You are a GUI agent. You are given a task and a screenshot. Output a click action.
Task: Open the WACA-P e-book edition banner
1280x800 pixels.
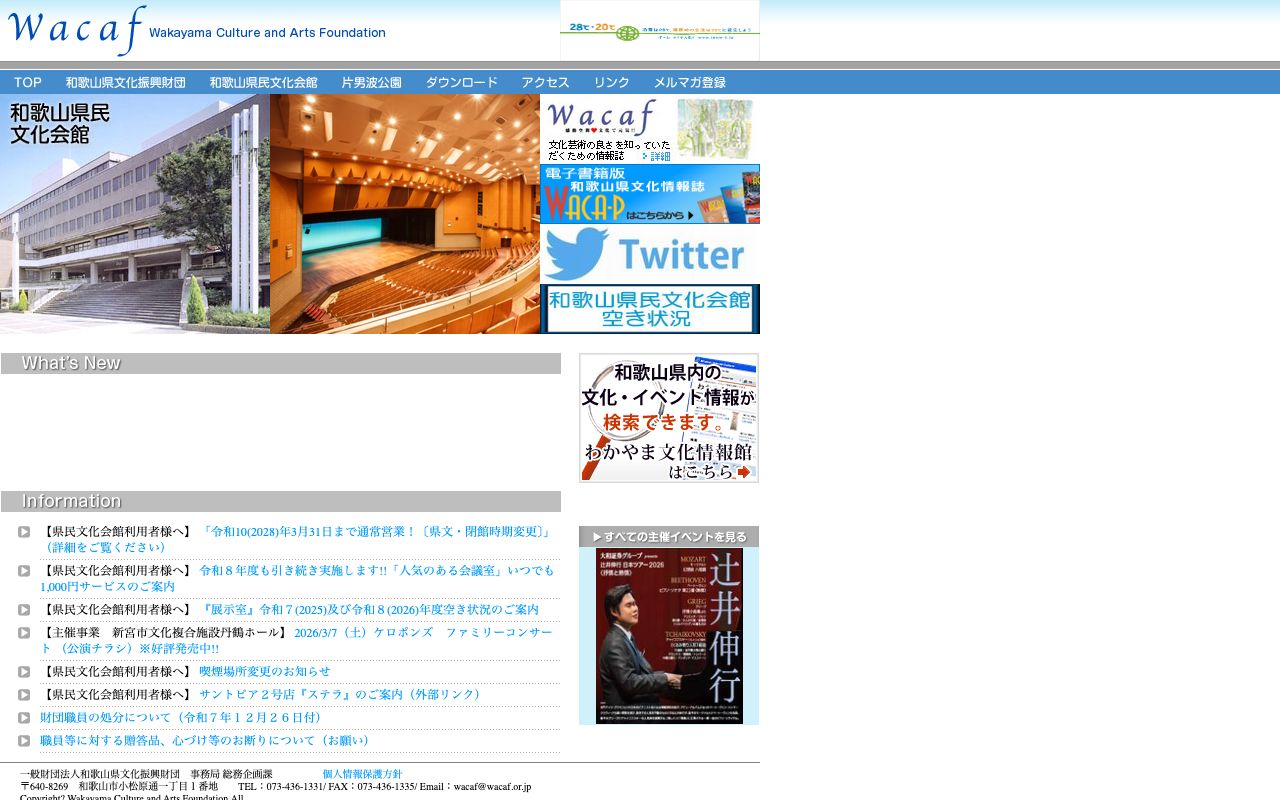pyautogui.click(x=649, y=194)
